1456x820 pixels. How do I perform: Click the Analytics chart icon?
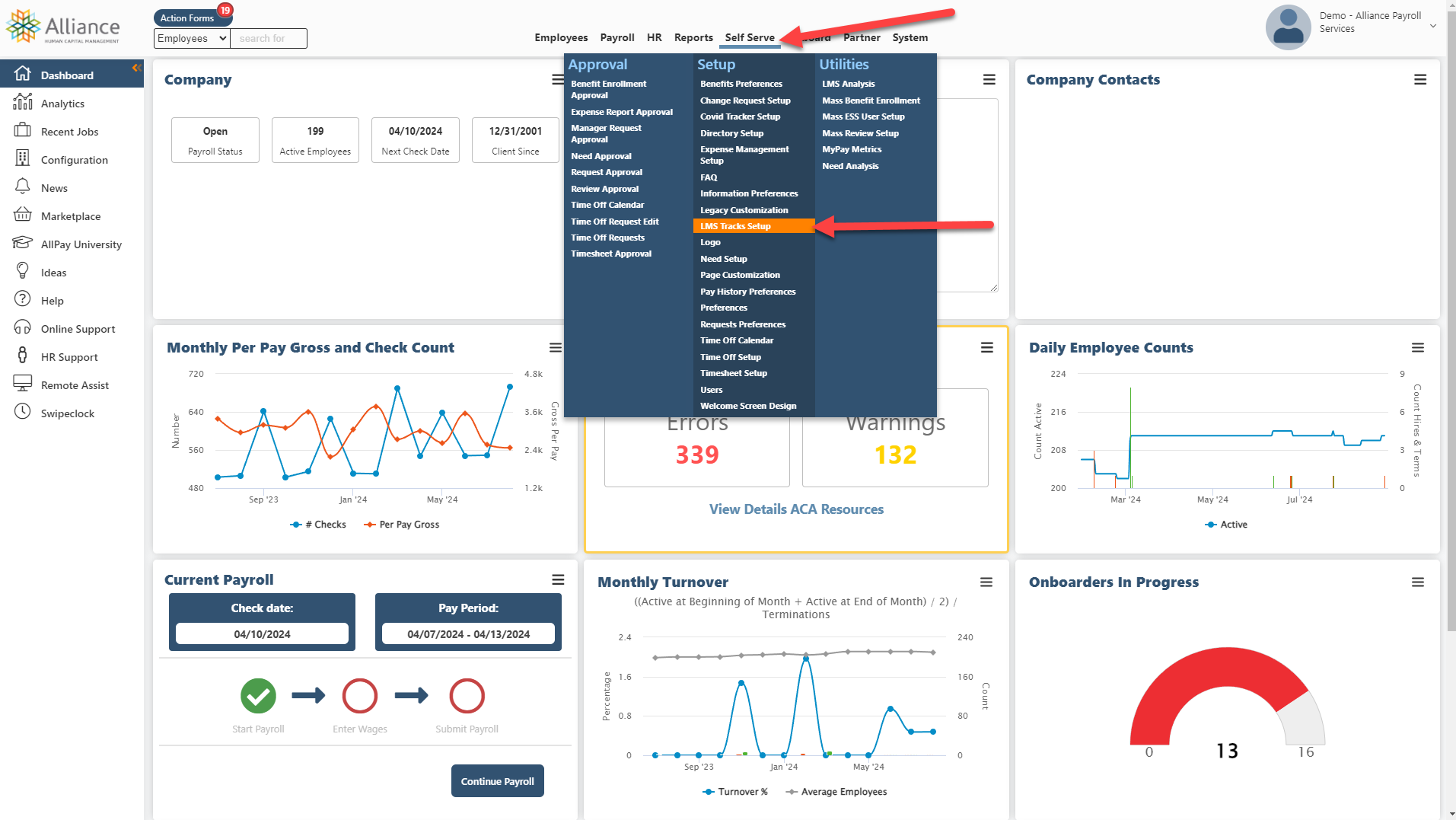23,102
